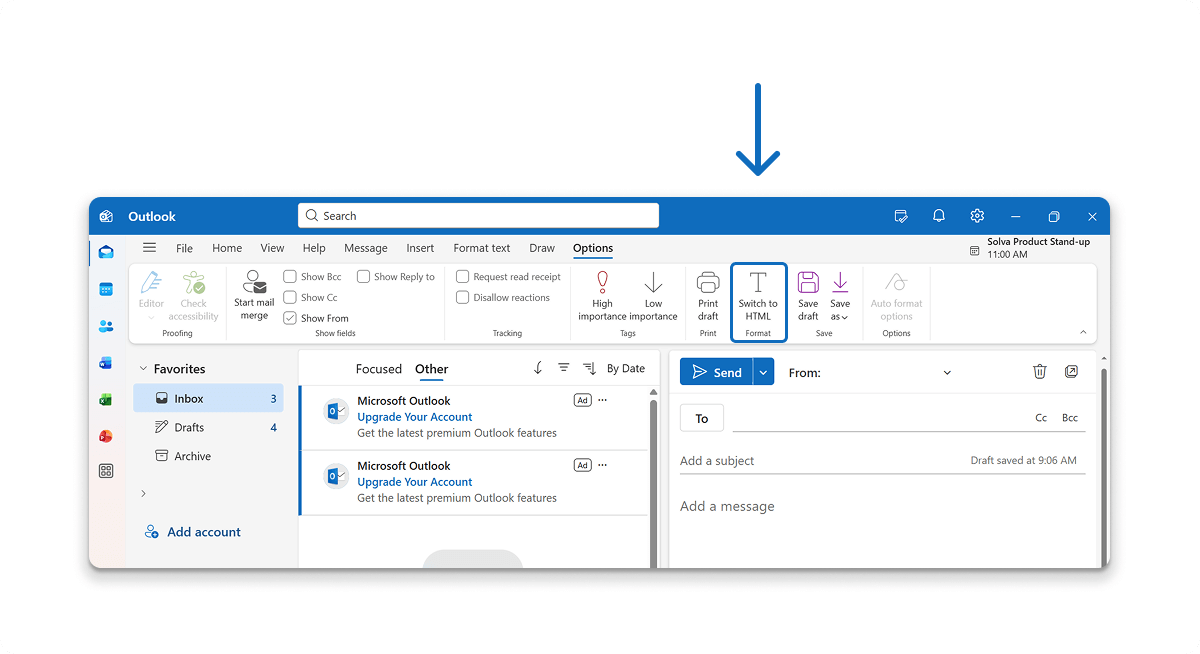Tick the Request read receipt checkbox
This screenshot has width=1200, height=654.
(463, 277)
